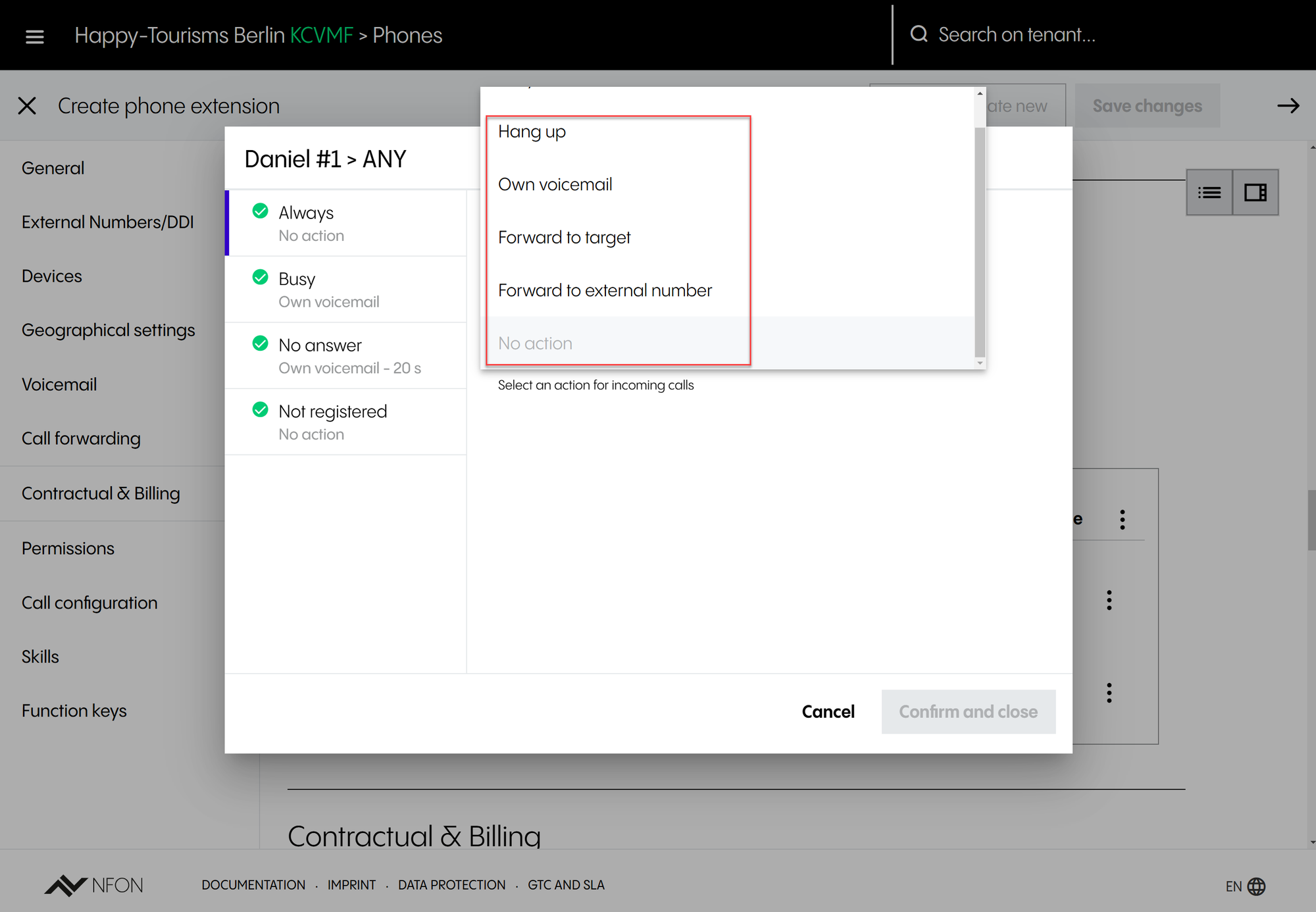Close the Create phone extension panel
Screen dimensions: 1316x912
pos(27,106)
